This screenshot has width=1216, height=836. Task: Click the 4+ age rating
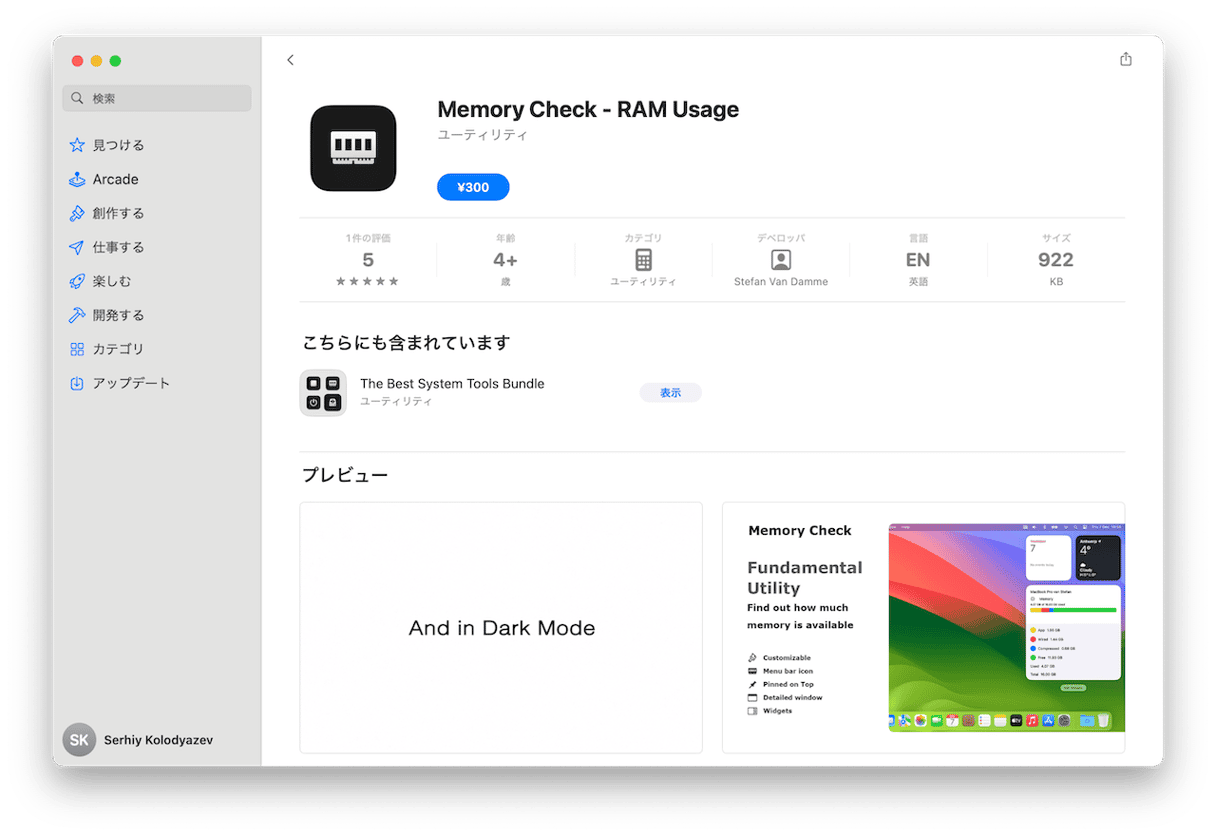[x=505, y=260]
